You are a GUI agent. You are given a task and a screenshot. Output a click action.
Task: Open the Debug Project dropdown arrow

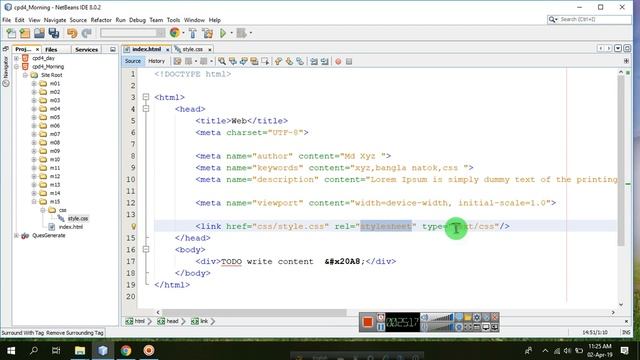click(251, 33)
